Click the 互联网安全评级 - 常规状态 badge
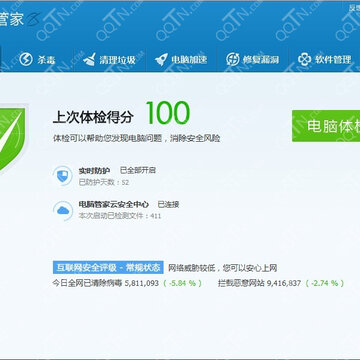The height and width of the screenshot is (360, 360). [x=108, y=267]
